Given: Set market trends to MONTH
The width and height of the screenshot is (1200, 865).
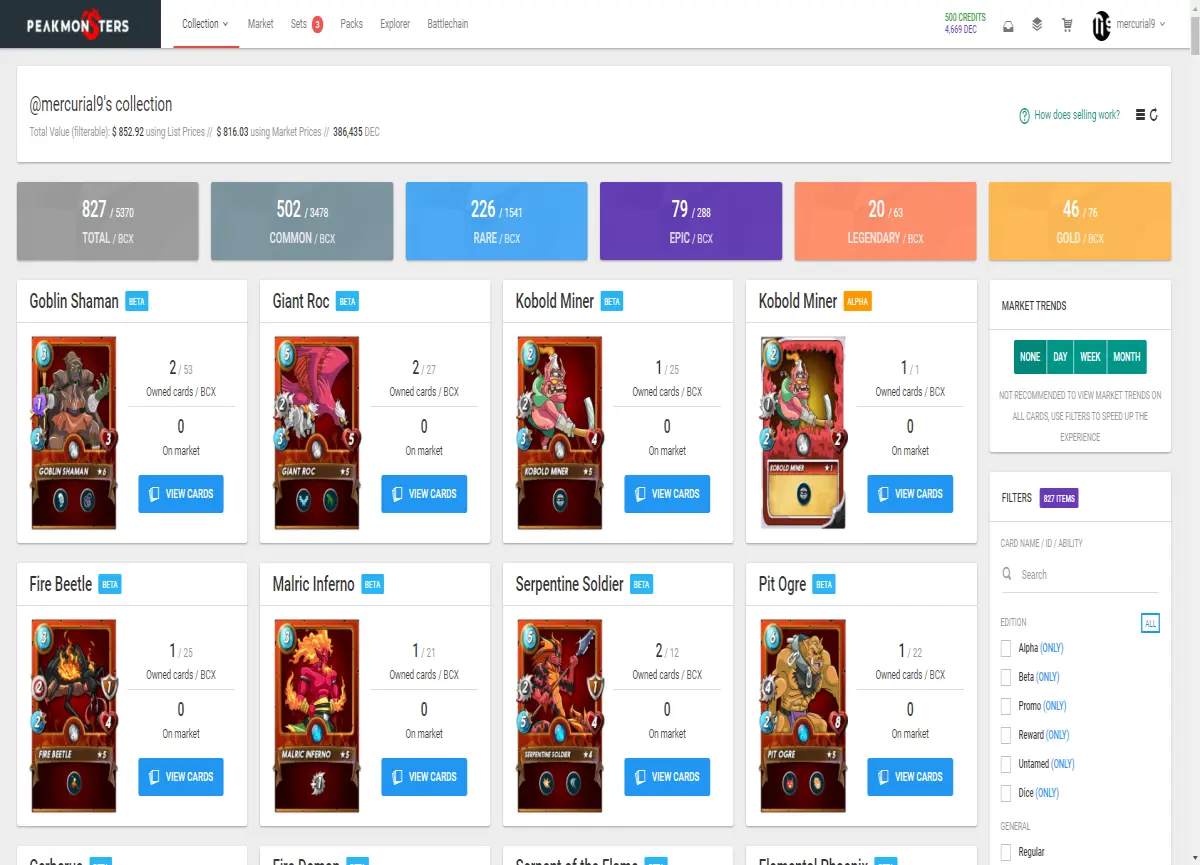Looking at the screenshot, I should pyautogui.click(x=1127, y=357).
